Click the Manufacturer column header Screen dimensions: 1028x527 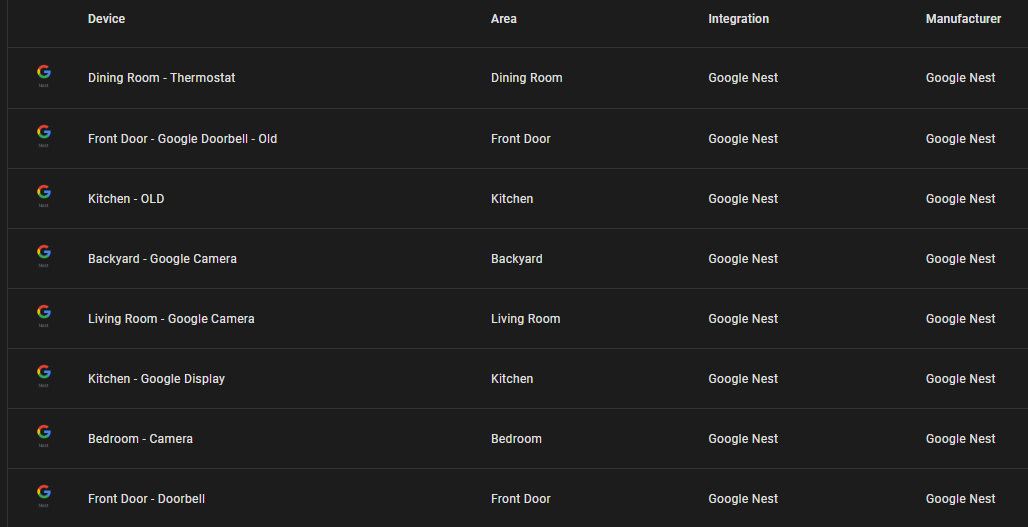tap(963, 19)
